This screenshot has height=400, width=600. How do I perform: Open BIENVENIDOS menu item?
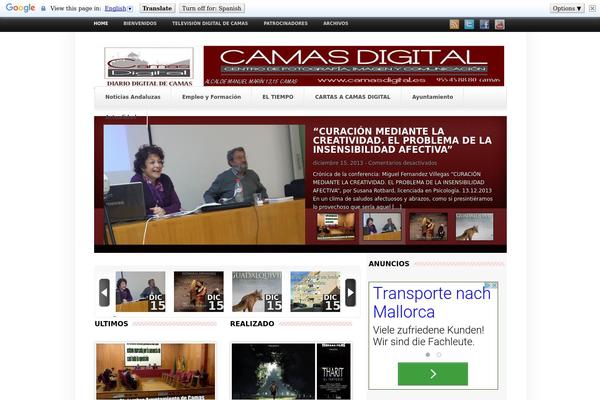pyautogui.click(x=140, y=23)
